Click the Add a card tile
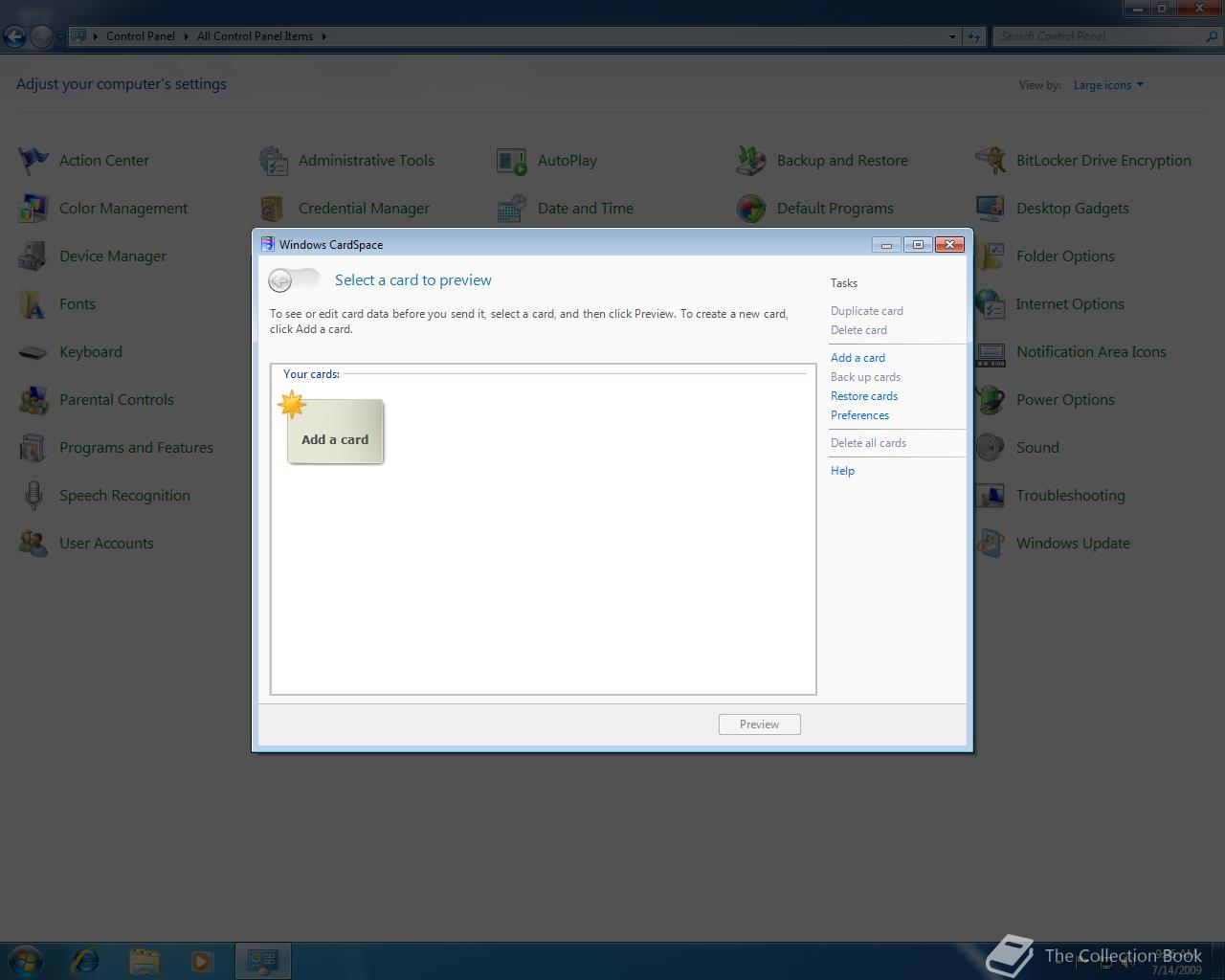This screenshot has width=1225, height=980. coord(335,432)
